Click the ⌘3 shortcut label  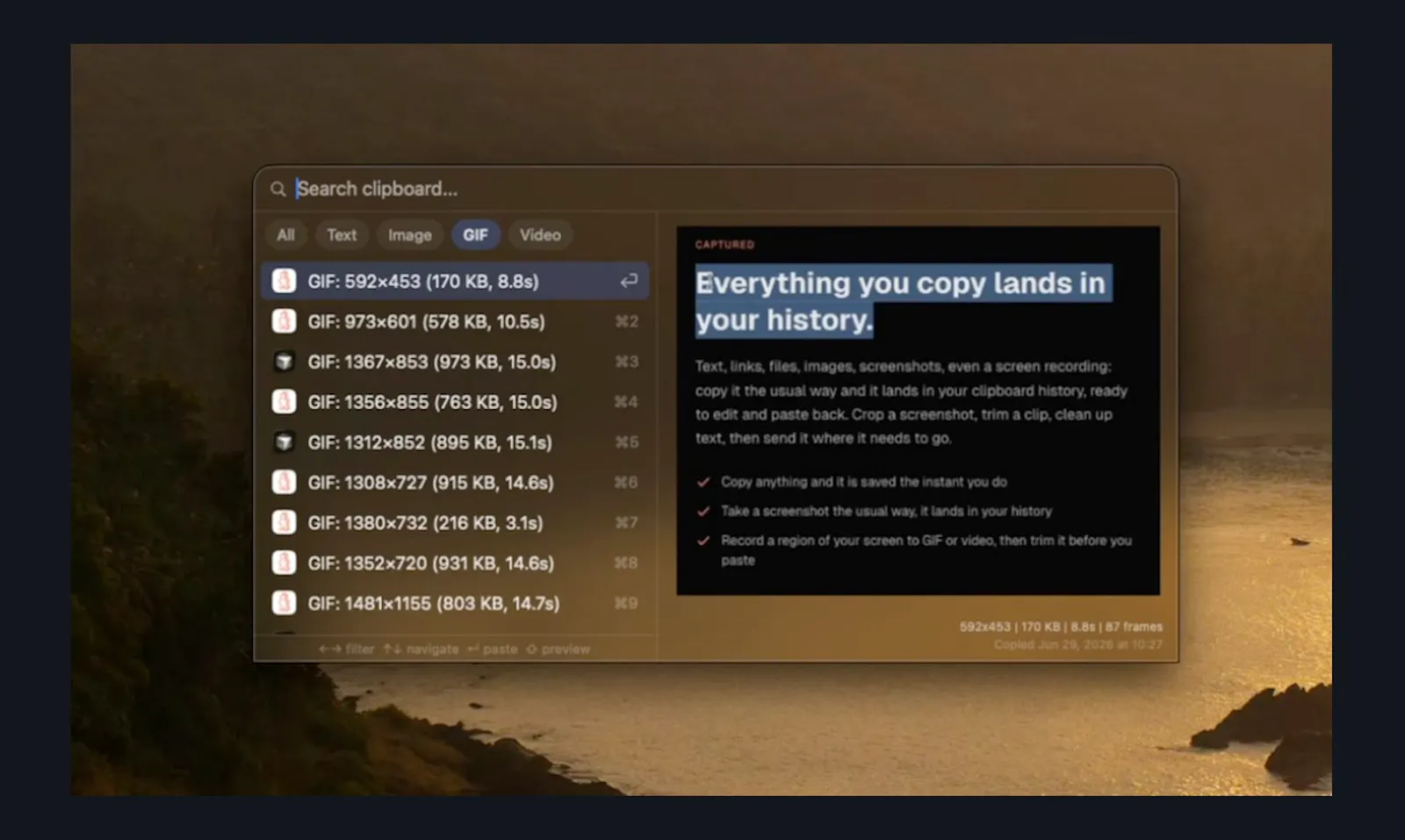tap(626, 362)
